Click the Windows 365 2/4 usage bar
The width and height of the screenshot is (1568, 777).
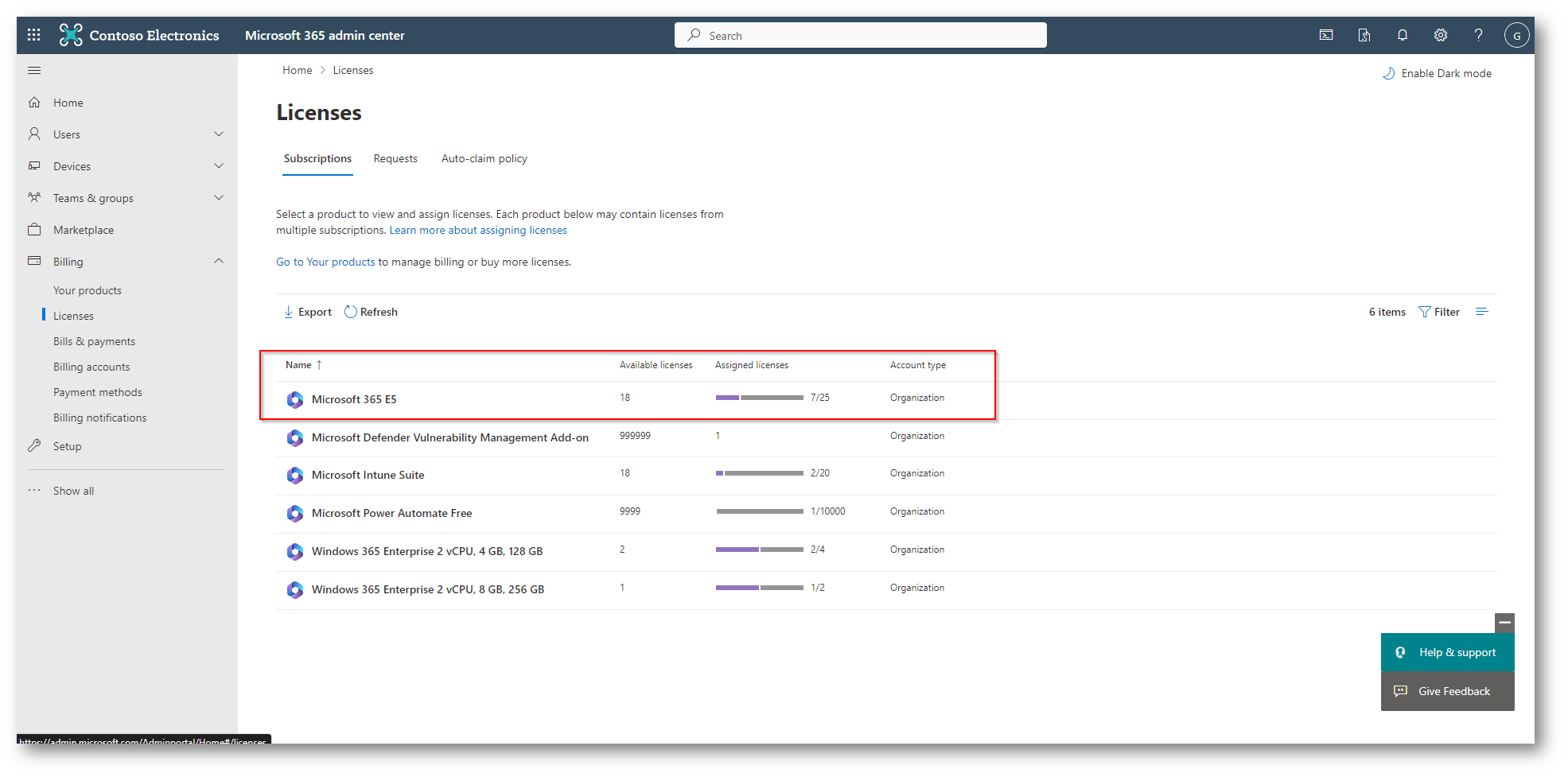pyautogui.click(x=759, y=550)
